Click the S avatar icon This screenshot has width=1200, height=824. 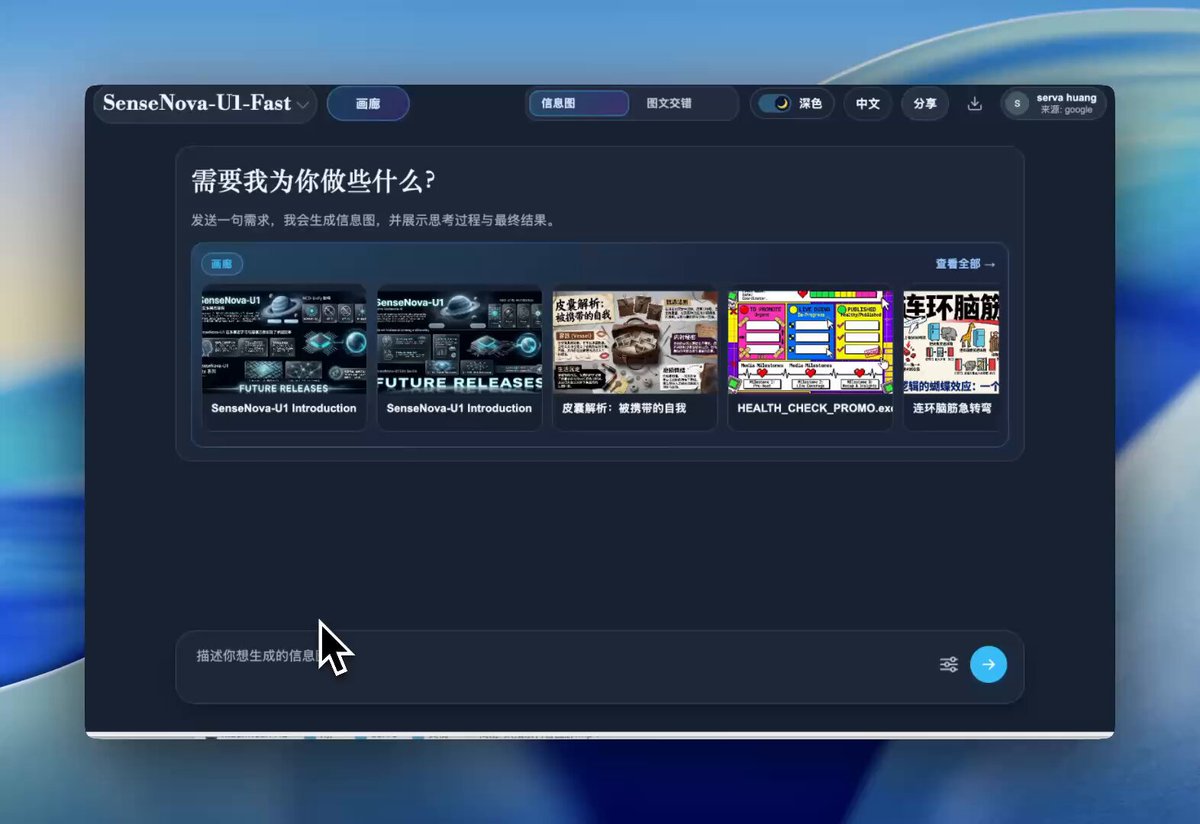pyautogui.click(x=1017, y=103)
